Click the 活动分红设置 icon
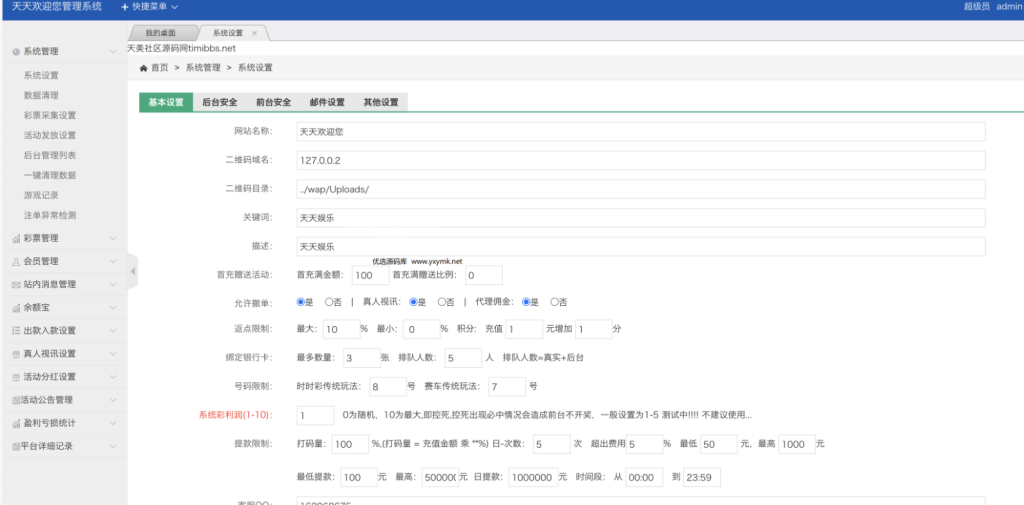The height and width of the screenshot is (505, 1024). 16,377
